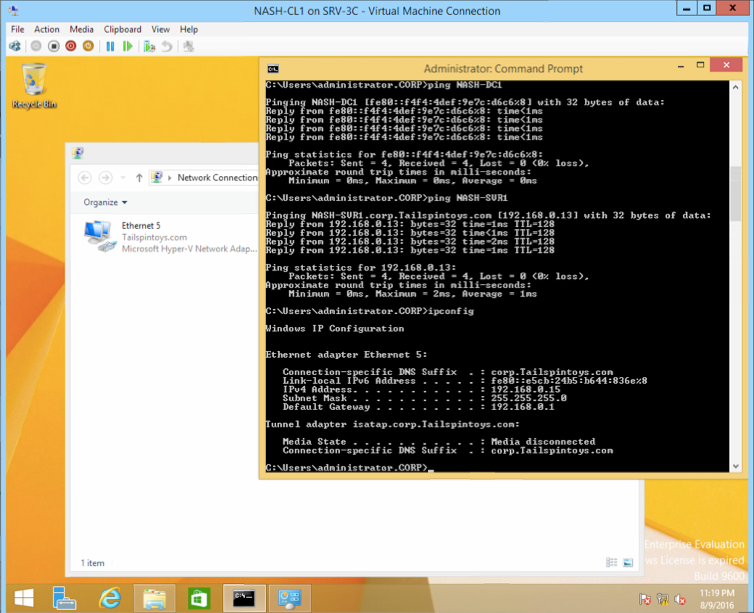The height and width of the screenshot is (613, 754).
Task: Click the Microsoft Hyper-V Network Adap... text
Action: [189, 249]
